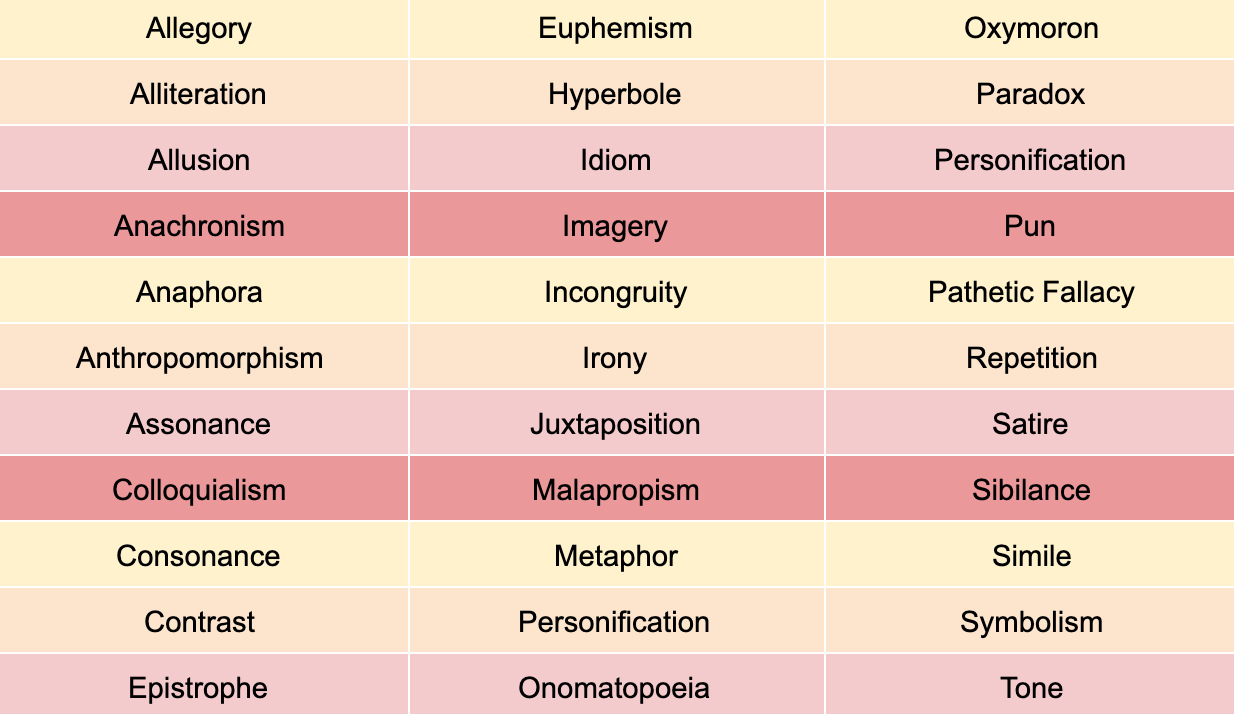
Task: Click the Epistrophe cell
Action: pos(204,685)
